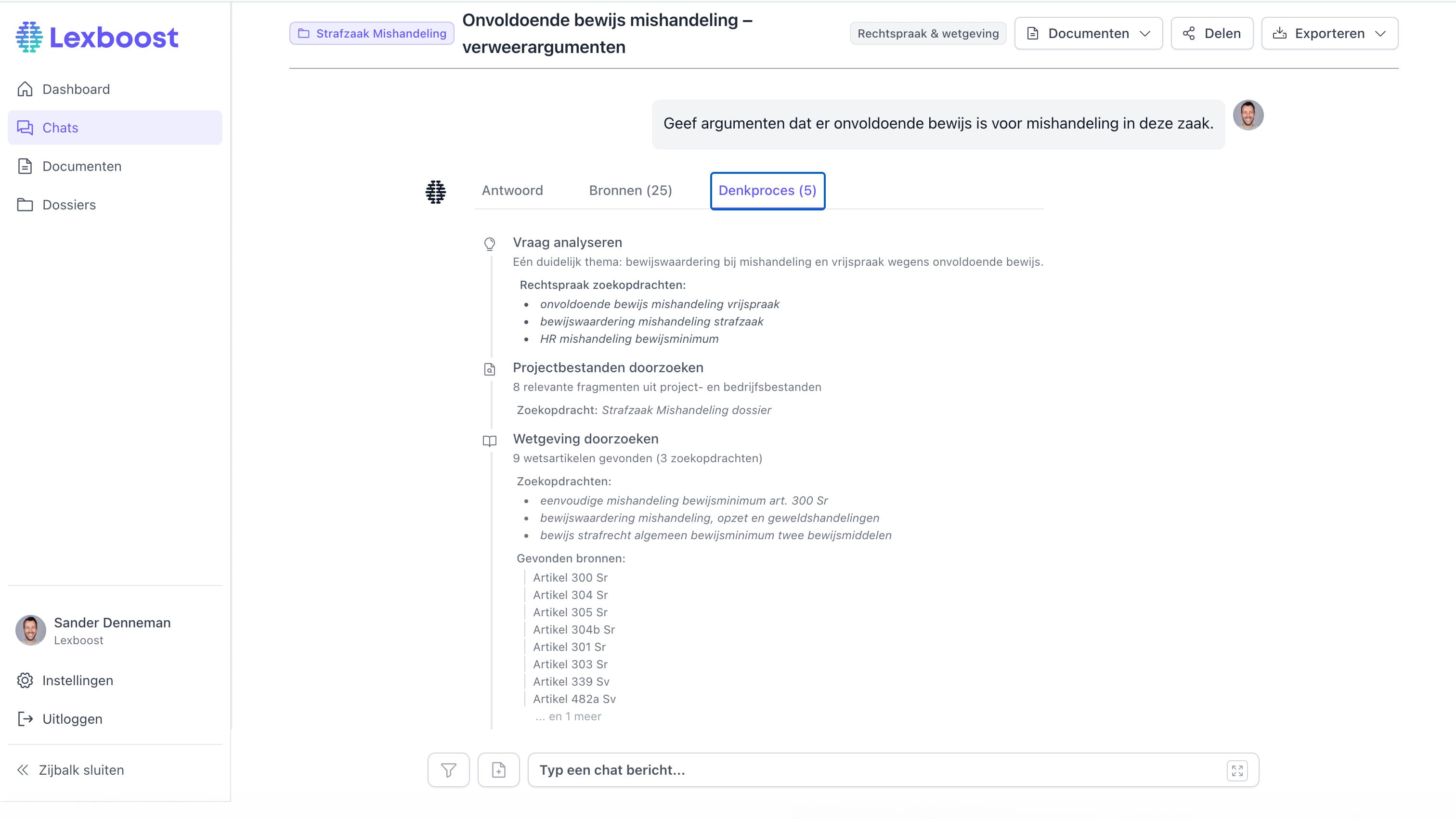Click Uitloggen in the sidebar

point(72,718)
